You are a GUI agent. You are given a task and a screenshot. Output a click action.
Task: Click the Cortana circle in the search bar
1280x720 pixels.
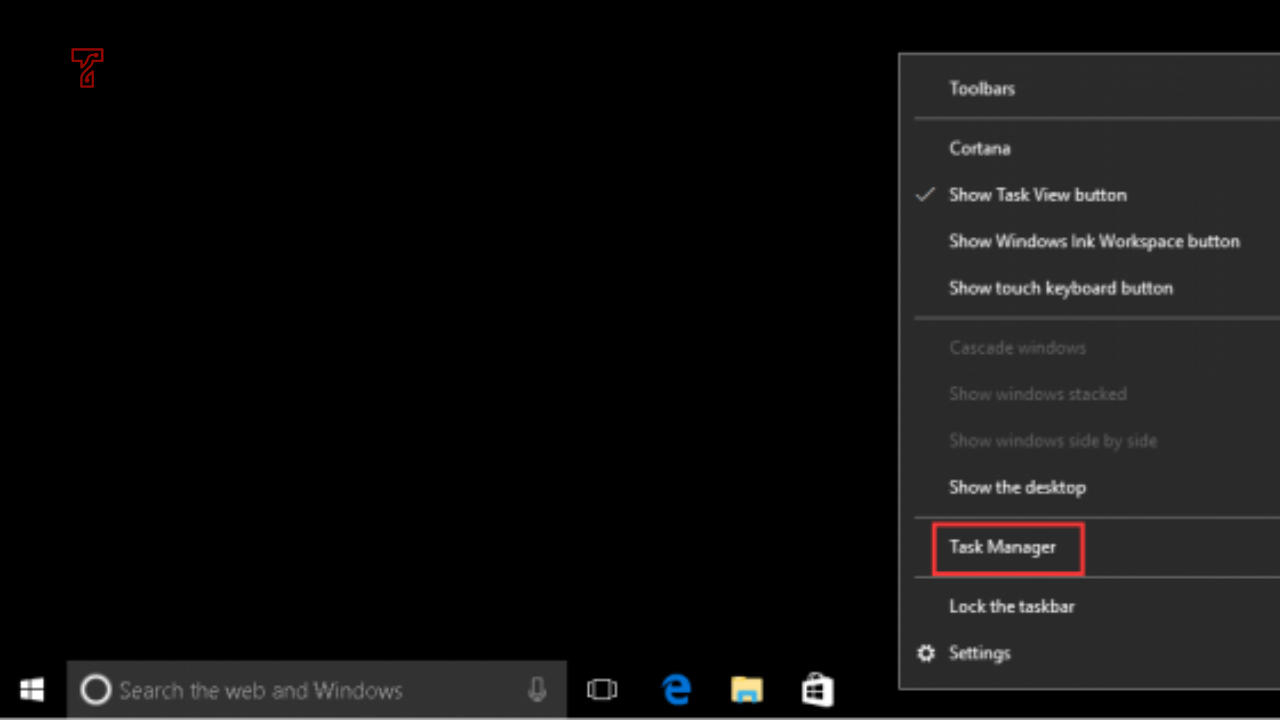pos(95,689)
